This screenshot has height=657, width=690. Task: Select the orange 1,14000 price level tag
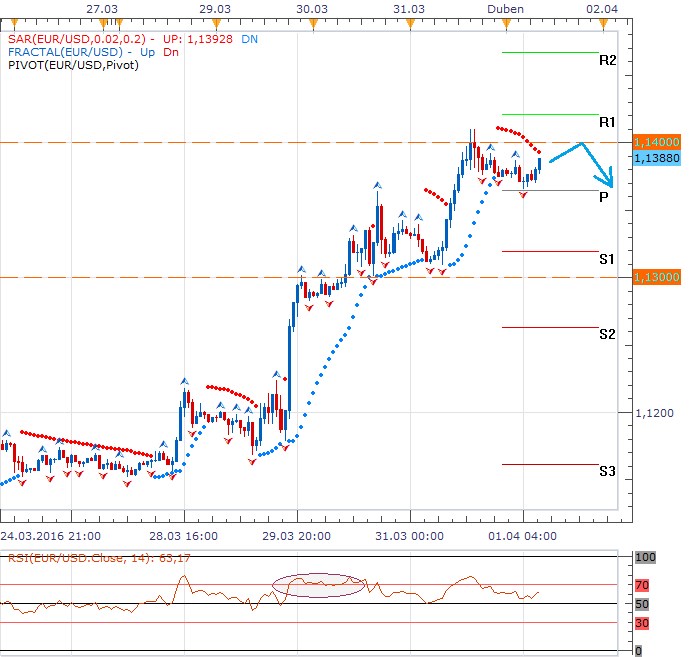coord(658,144)
